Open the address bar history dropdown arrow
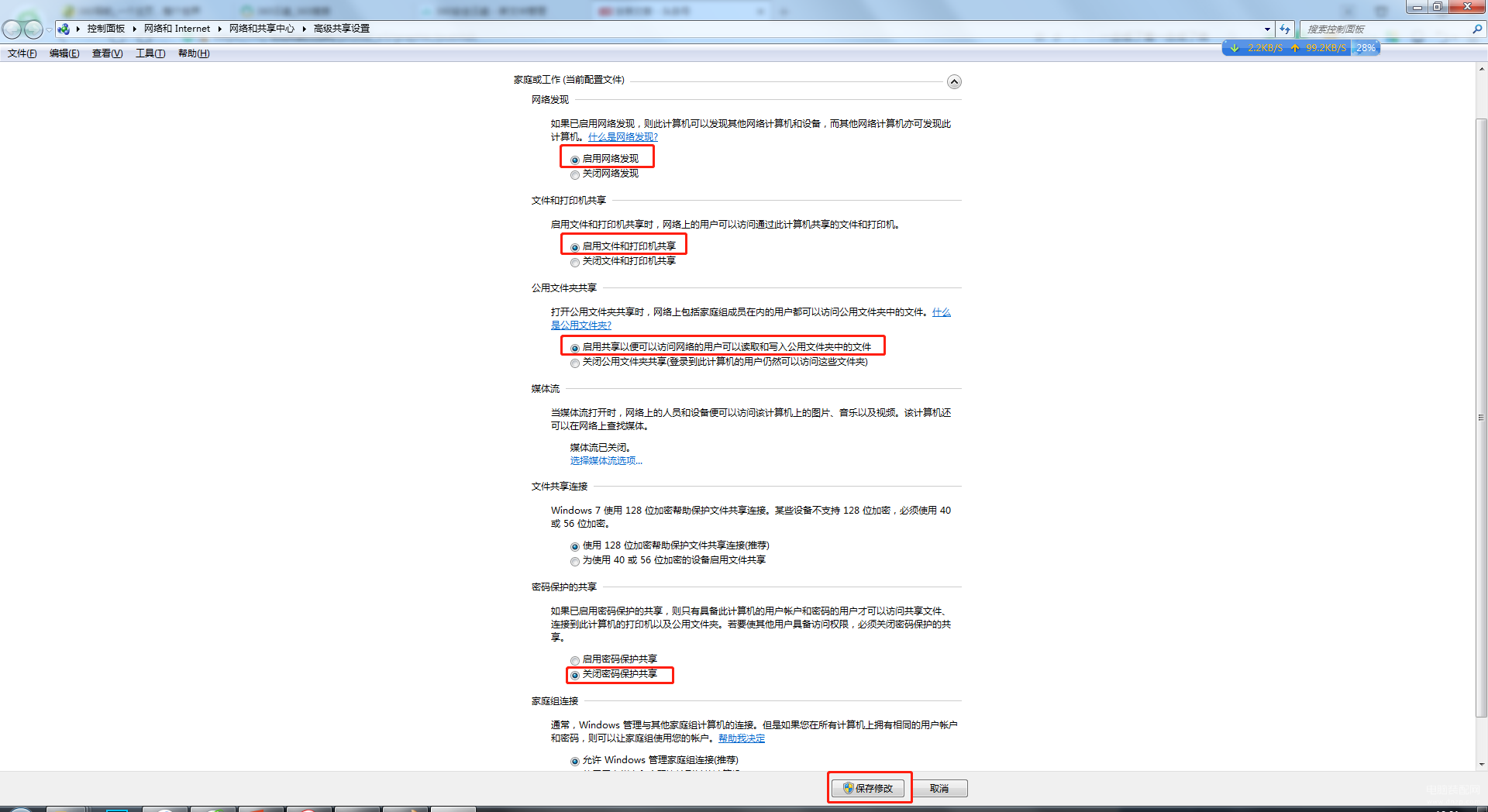1488x812 pixels. [1267, 29]
